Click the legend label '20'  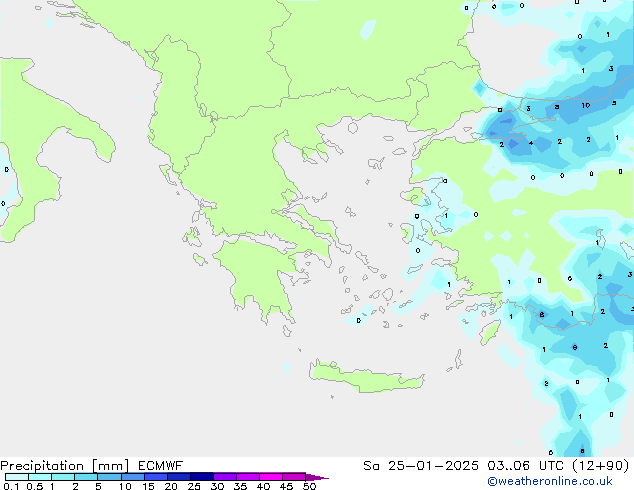pyautogui.click(x=171, y=486)
